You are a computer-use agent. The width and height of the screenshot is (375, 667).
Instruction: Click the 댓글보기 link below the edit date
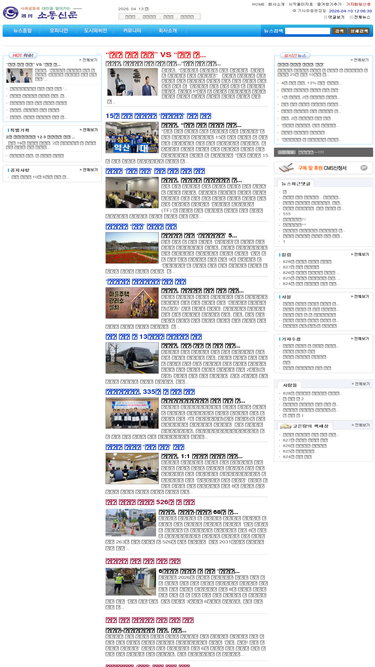[334, 17]
